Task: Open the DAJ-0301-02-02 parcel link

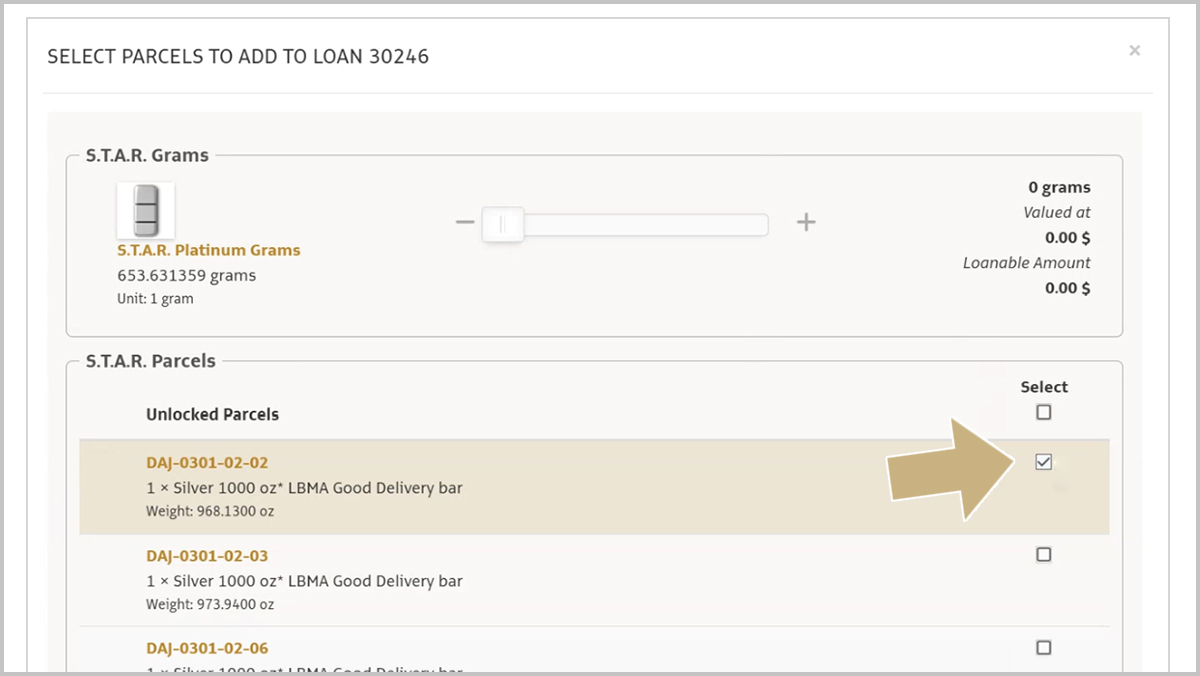Action: coord(207,463)
